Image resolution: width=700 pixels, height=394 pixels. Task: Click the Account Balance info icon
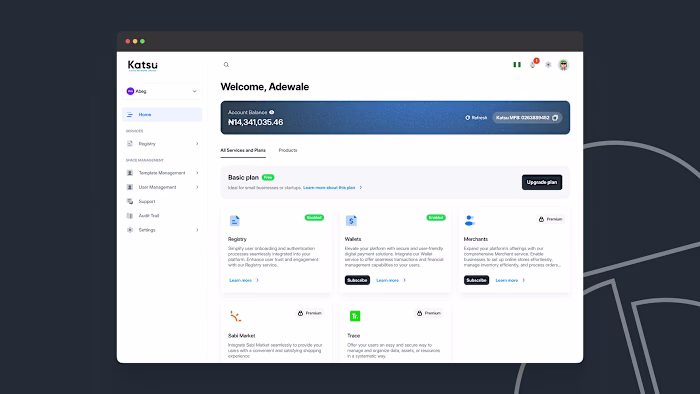coord(271,112)
